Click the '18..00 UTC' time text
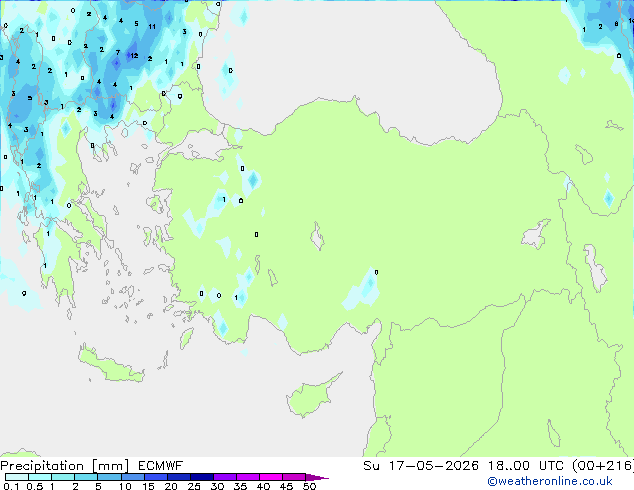Viewport: 634px width, 490px height. coord(526,466)
